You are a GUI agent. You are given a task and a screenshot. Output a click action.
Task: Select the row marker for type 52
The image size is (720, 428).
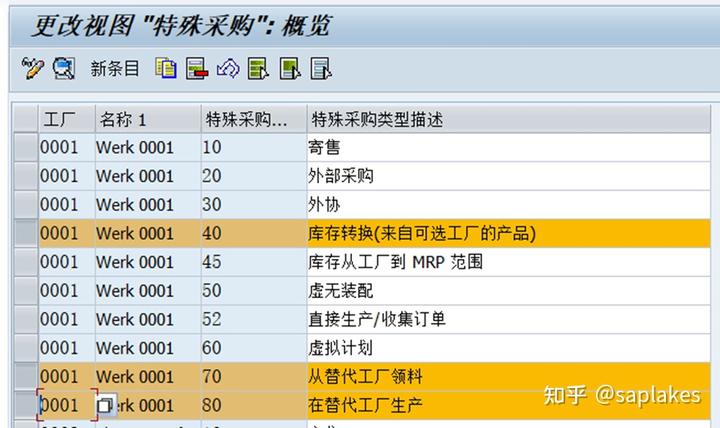[25, 319]
